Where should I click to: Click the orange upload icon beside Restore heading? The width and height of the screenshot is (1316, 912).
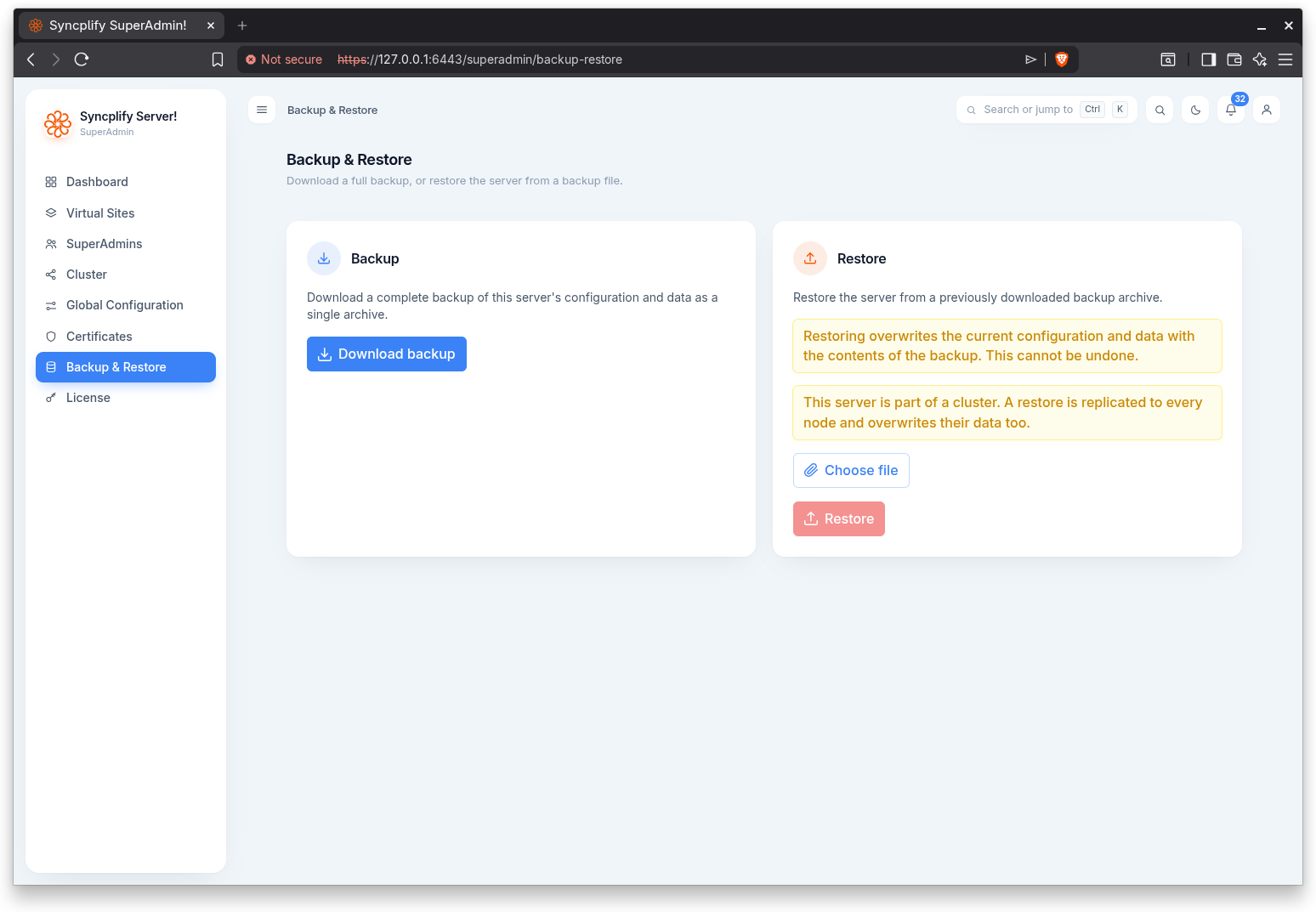click(x=810, y=258)
